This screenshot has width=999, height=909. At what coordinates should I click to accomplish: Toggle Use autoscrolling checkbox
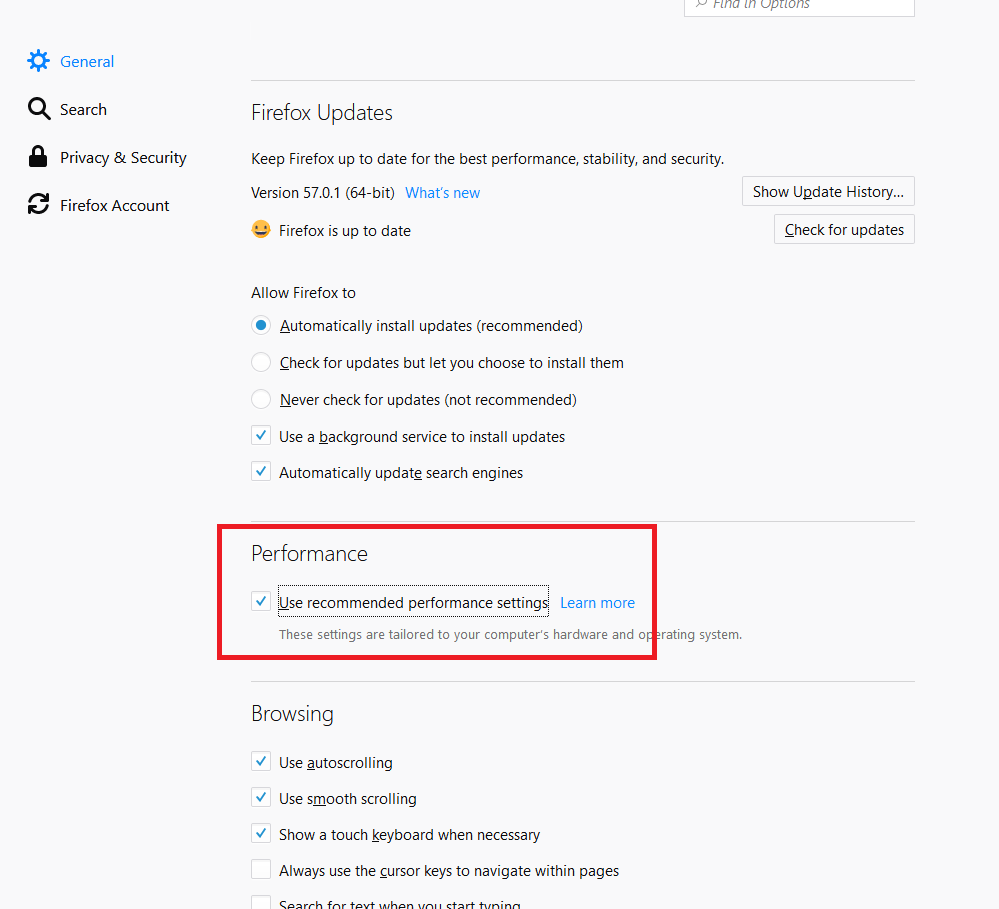[261, 762]
